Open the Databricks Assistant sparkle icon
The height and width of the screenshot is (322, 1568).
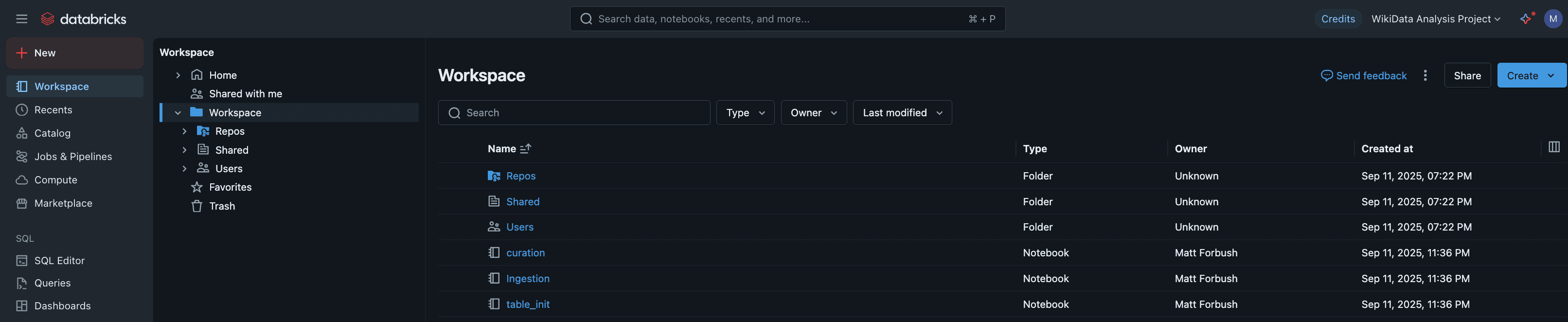point(1525,19)
